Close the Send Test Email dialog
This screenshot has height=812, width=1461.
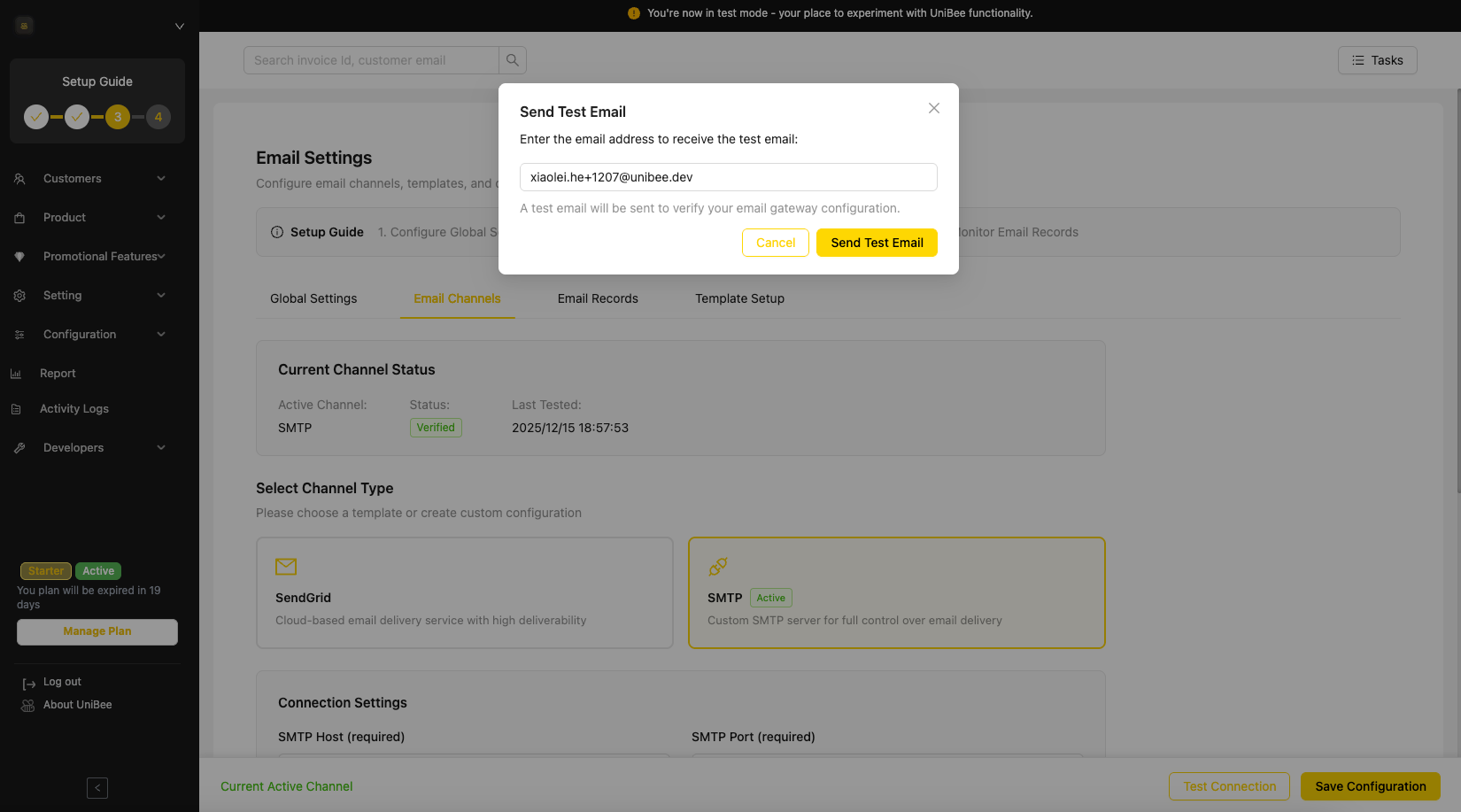coord(933,108)
